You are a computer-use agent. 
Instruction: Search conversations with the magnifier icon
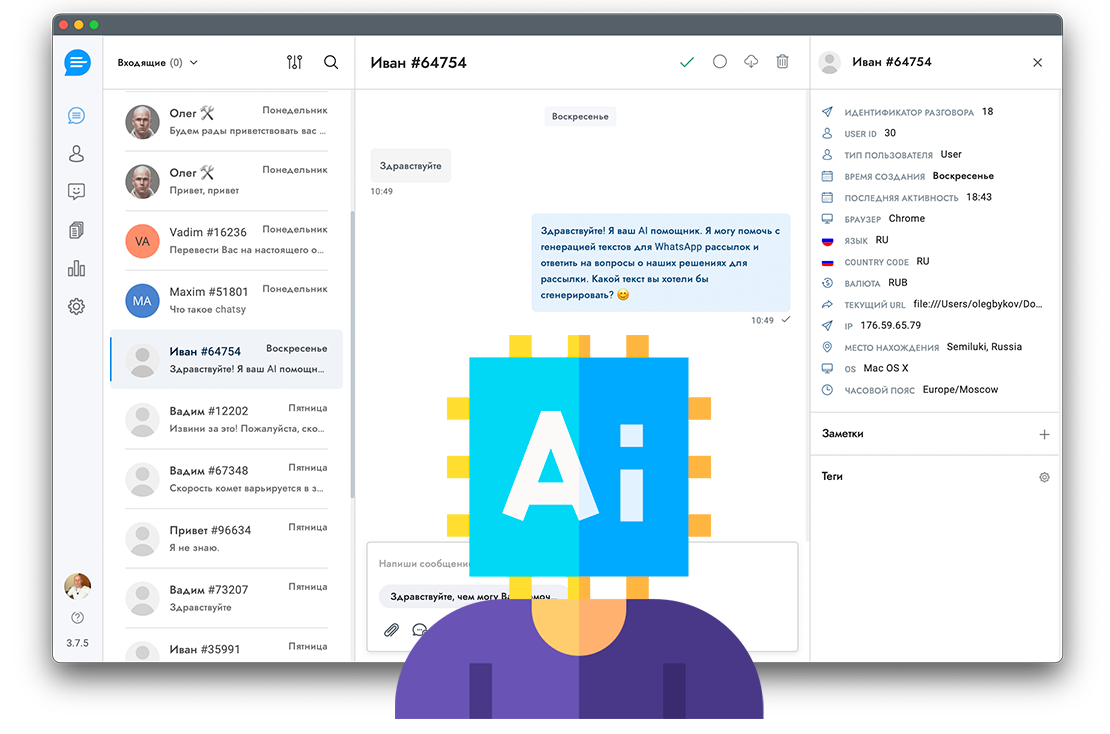click(331, 62)
